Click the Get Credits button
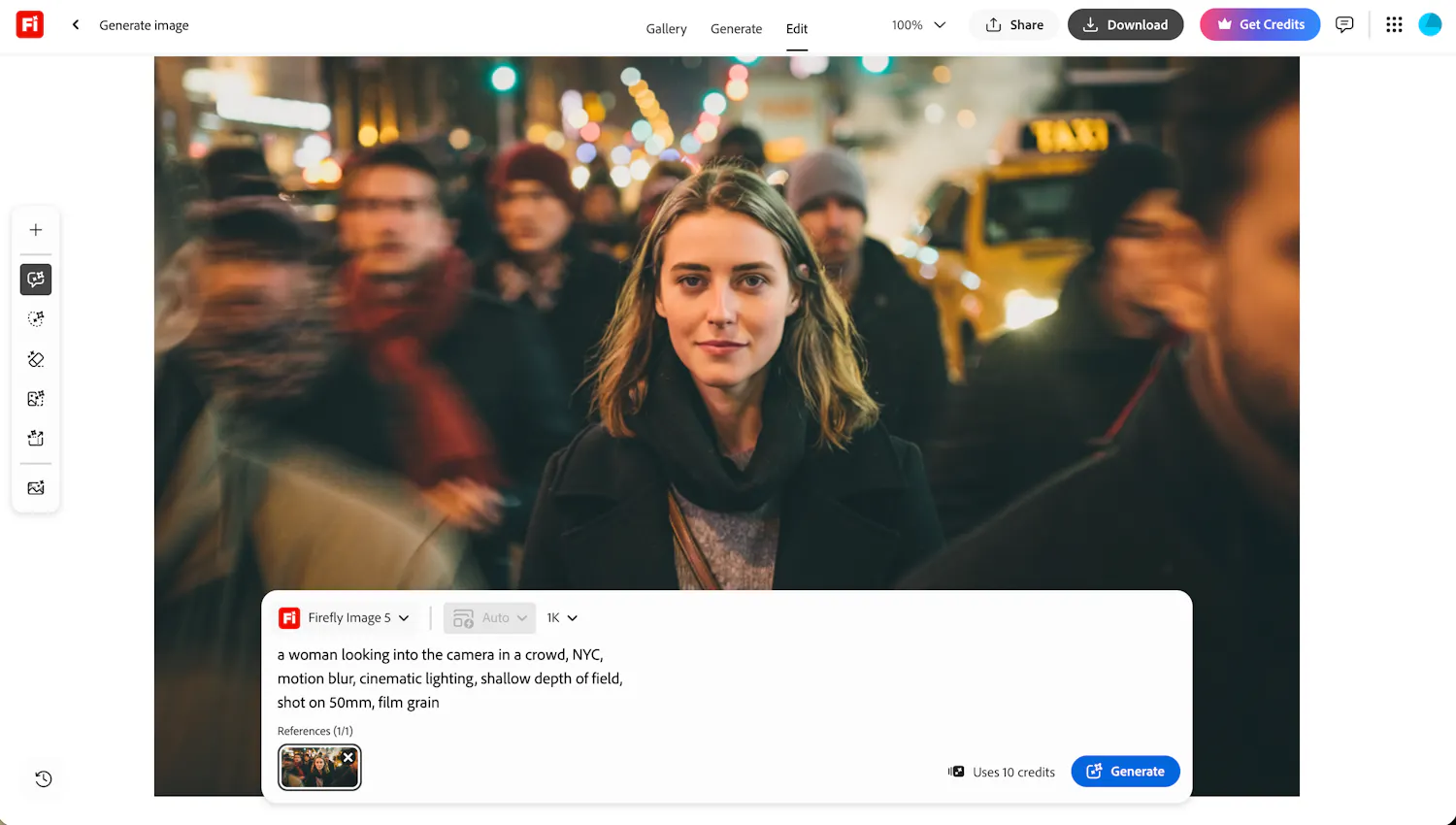This screenshot has width=1456, height=825. pyautogui.click(x=1260, y=24)
